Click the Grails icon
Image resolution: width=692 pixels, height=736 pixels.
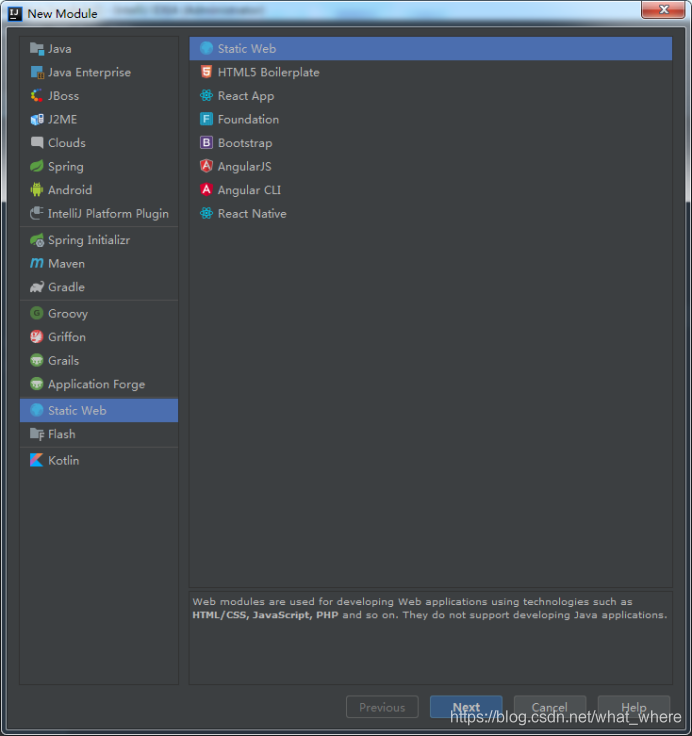(37, 360)
